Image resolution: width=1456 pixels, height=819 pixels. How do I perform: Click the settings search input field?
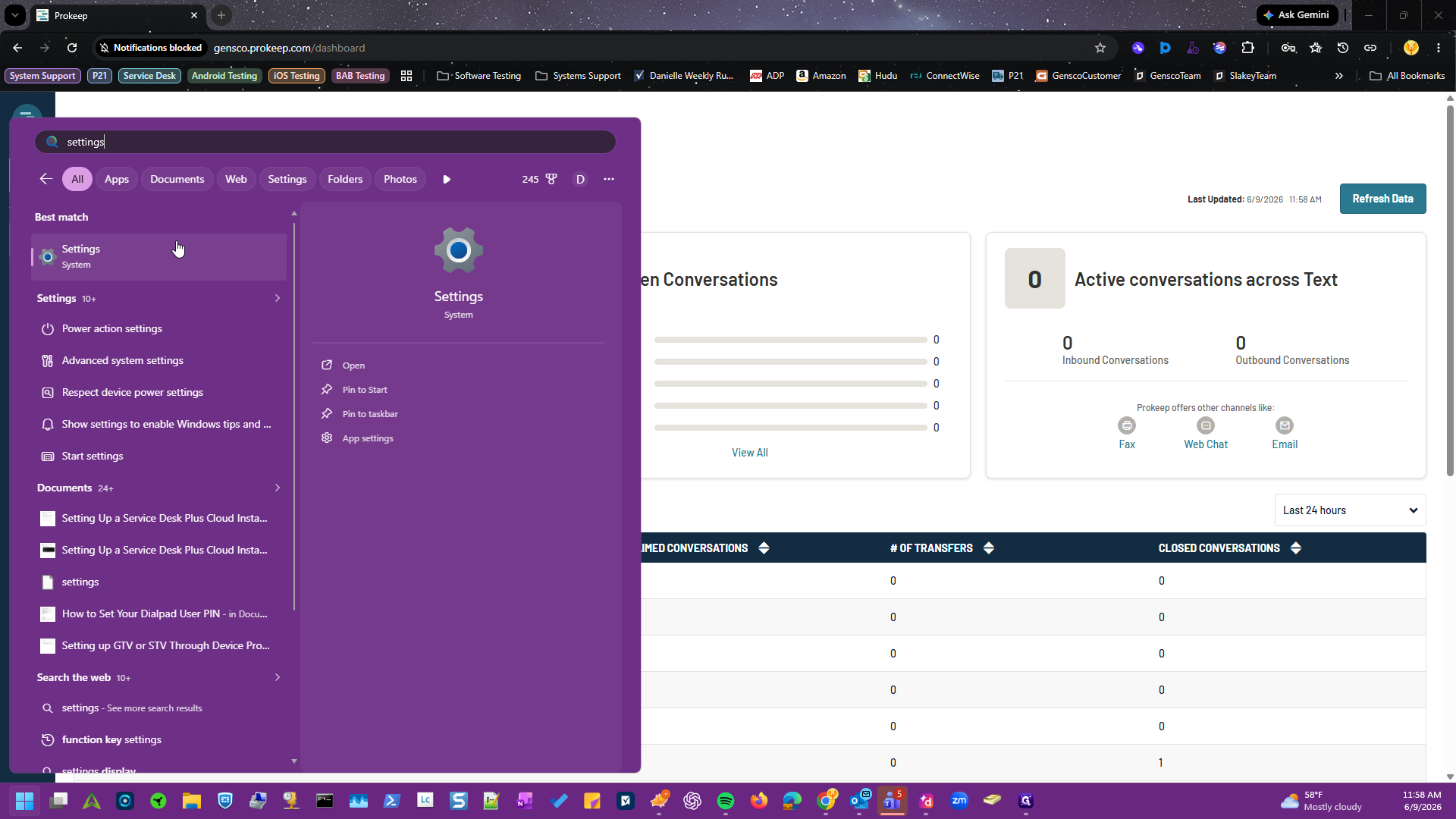point(325,142)
